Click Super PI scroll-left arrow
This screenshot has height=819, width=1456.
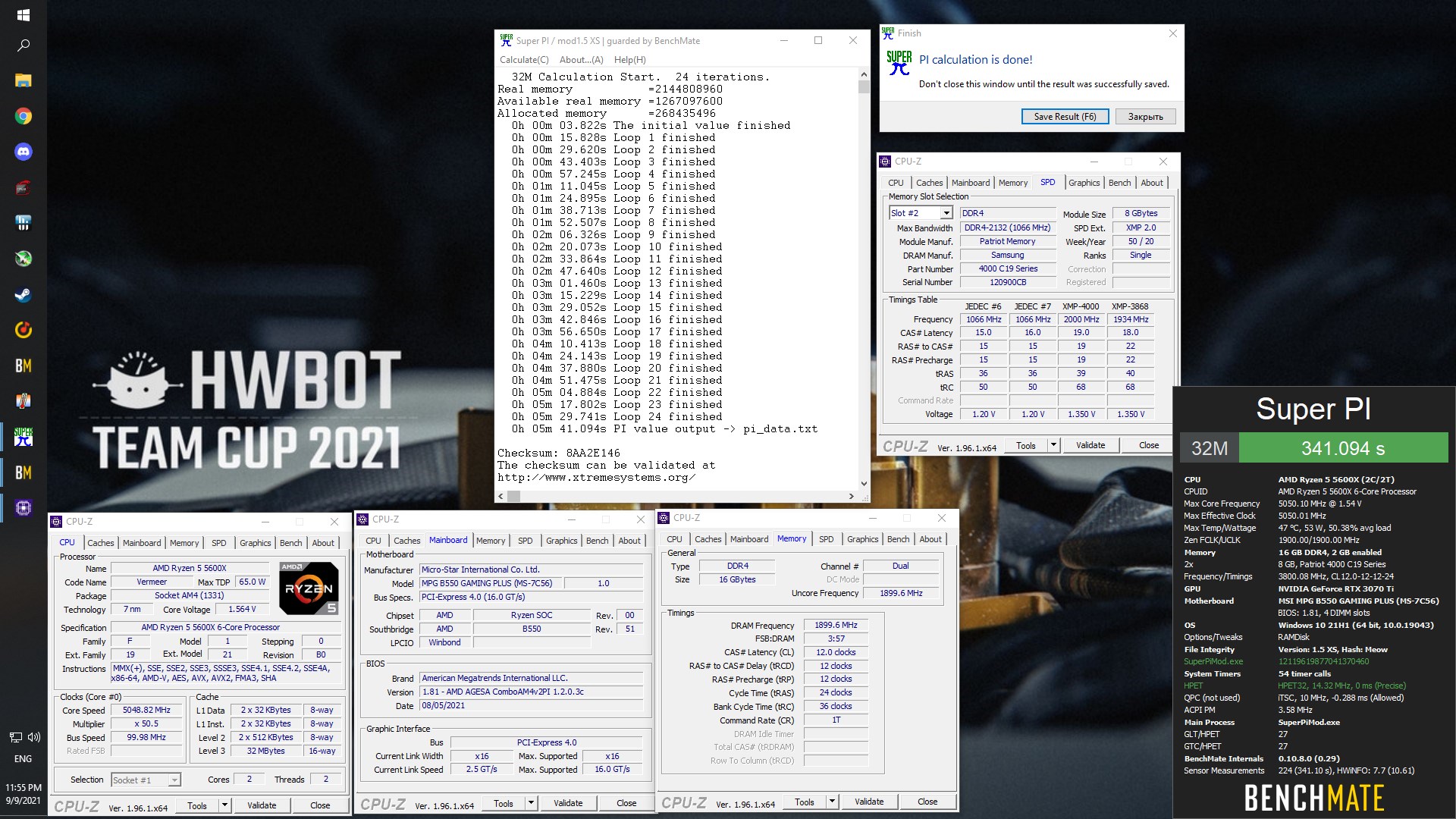pyautogui.click(x=500, y=497)
